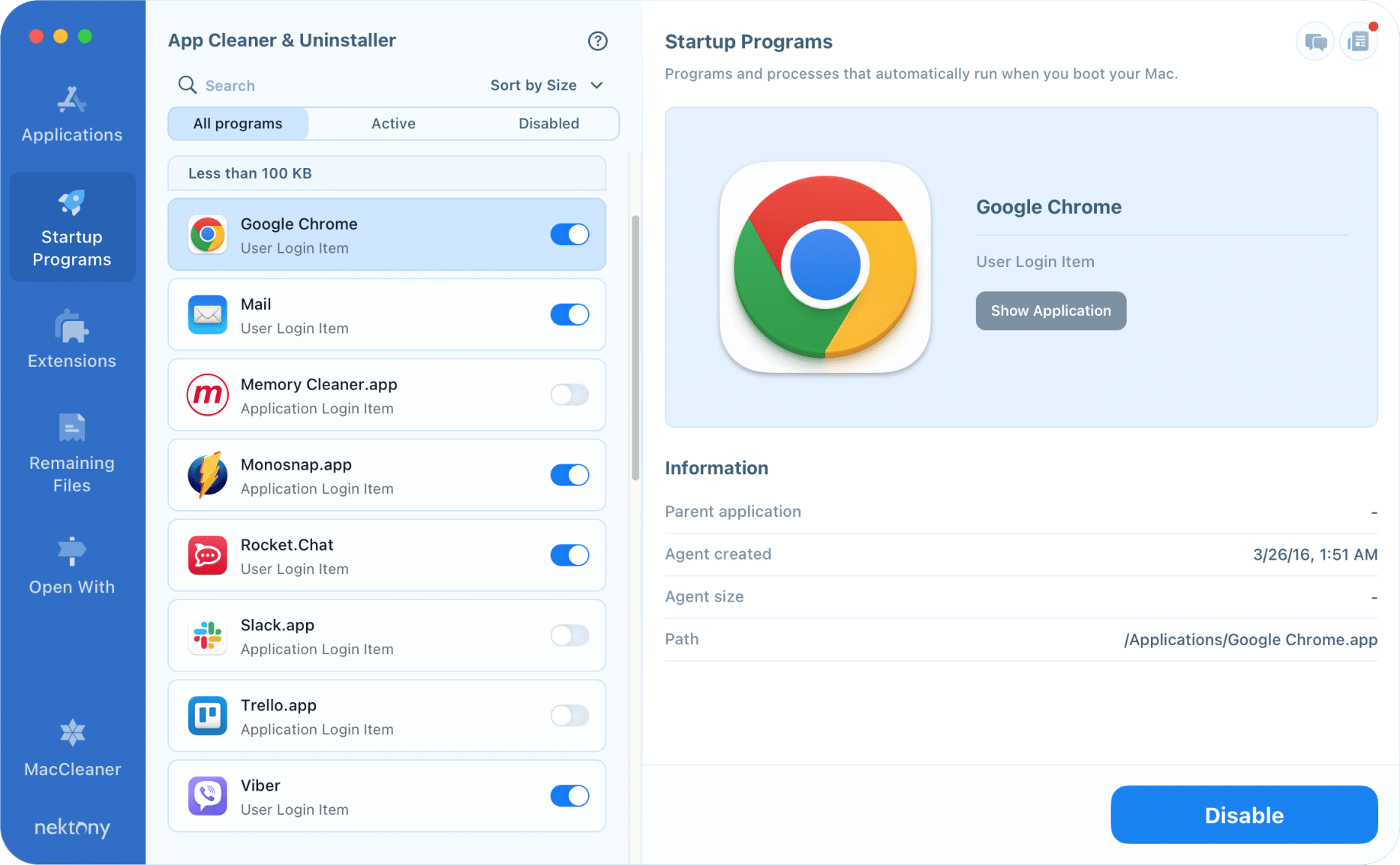Turn off Rocket.Chat startup toggle
The image size is (1400, 865).
tap(569, 555)
